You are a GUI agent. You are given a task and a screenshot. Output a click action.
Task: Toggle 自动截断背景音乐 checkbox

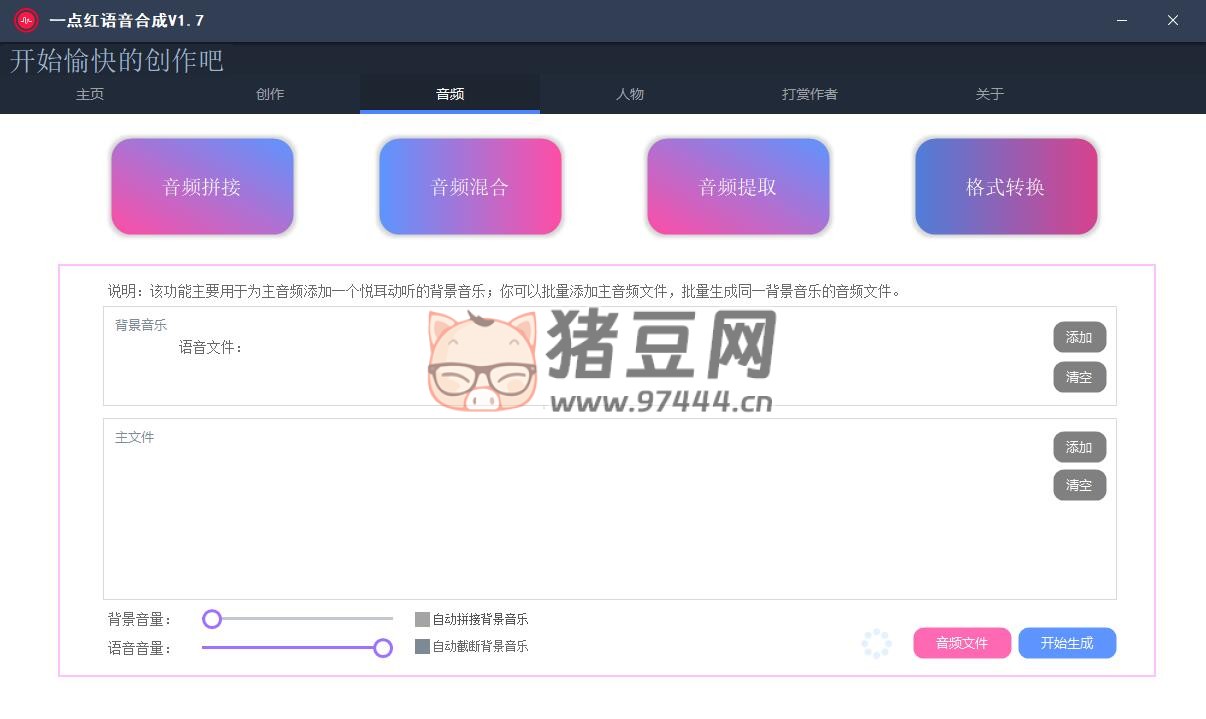[422, 647]
